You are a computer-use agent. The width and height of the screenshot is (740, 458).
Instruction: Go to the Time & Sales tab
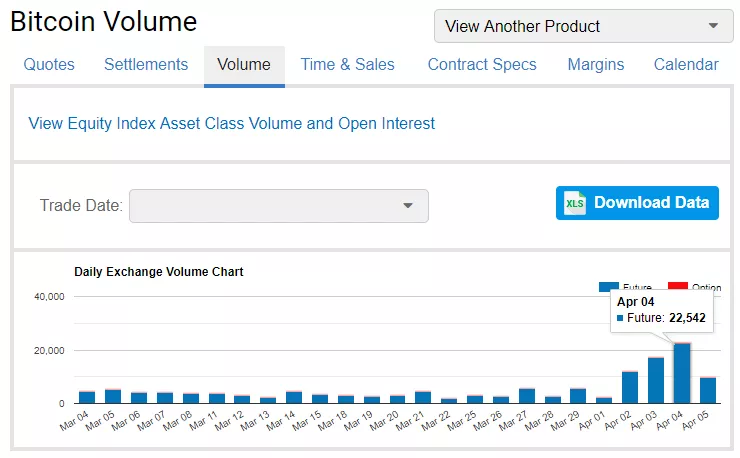click(347, 65)
